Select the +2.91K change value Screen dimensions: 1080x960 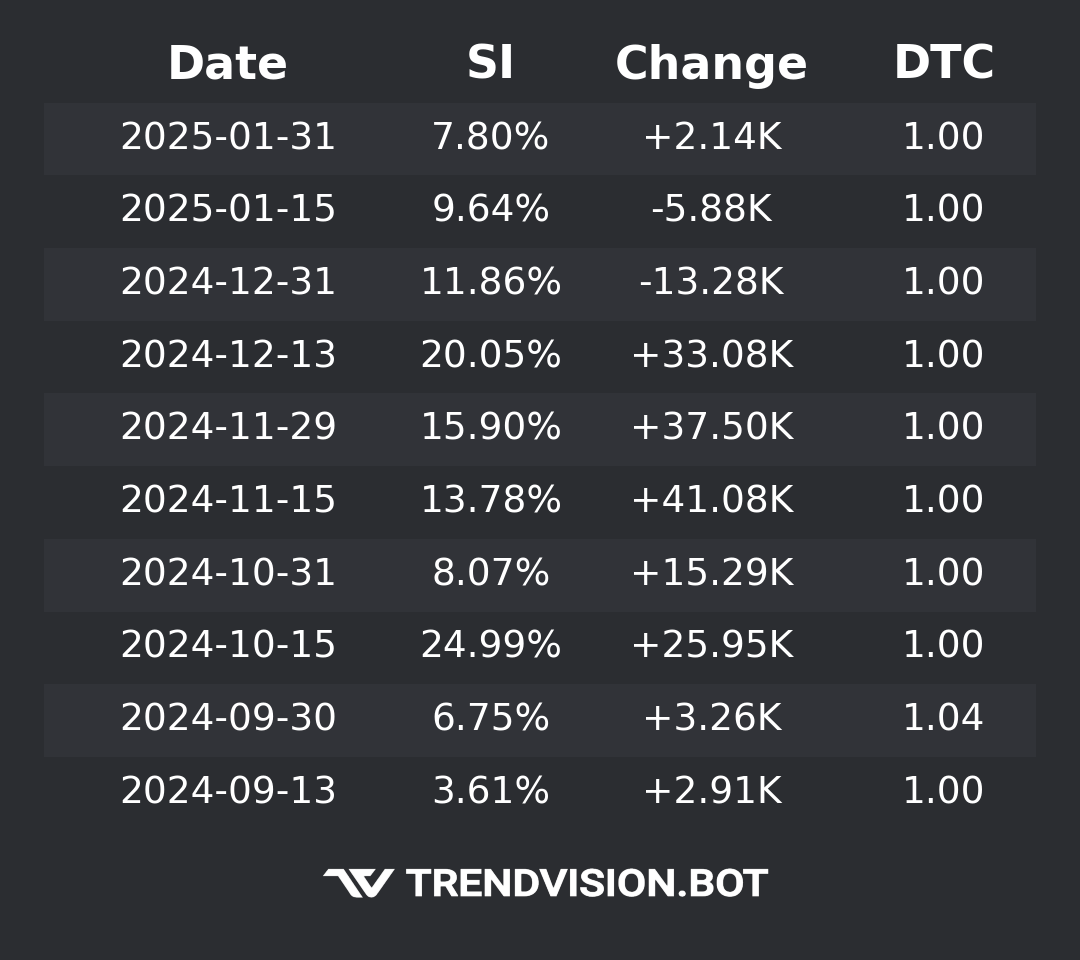pos(711,791)
